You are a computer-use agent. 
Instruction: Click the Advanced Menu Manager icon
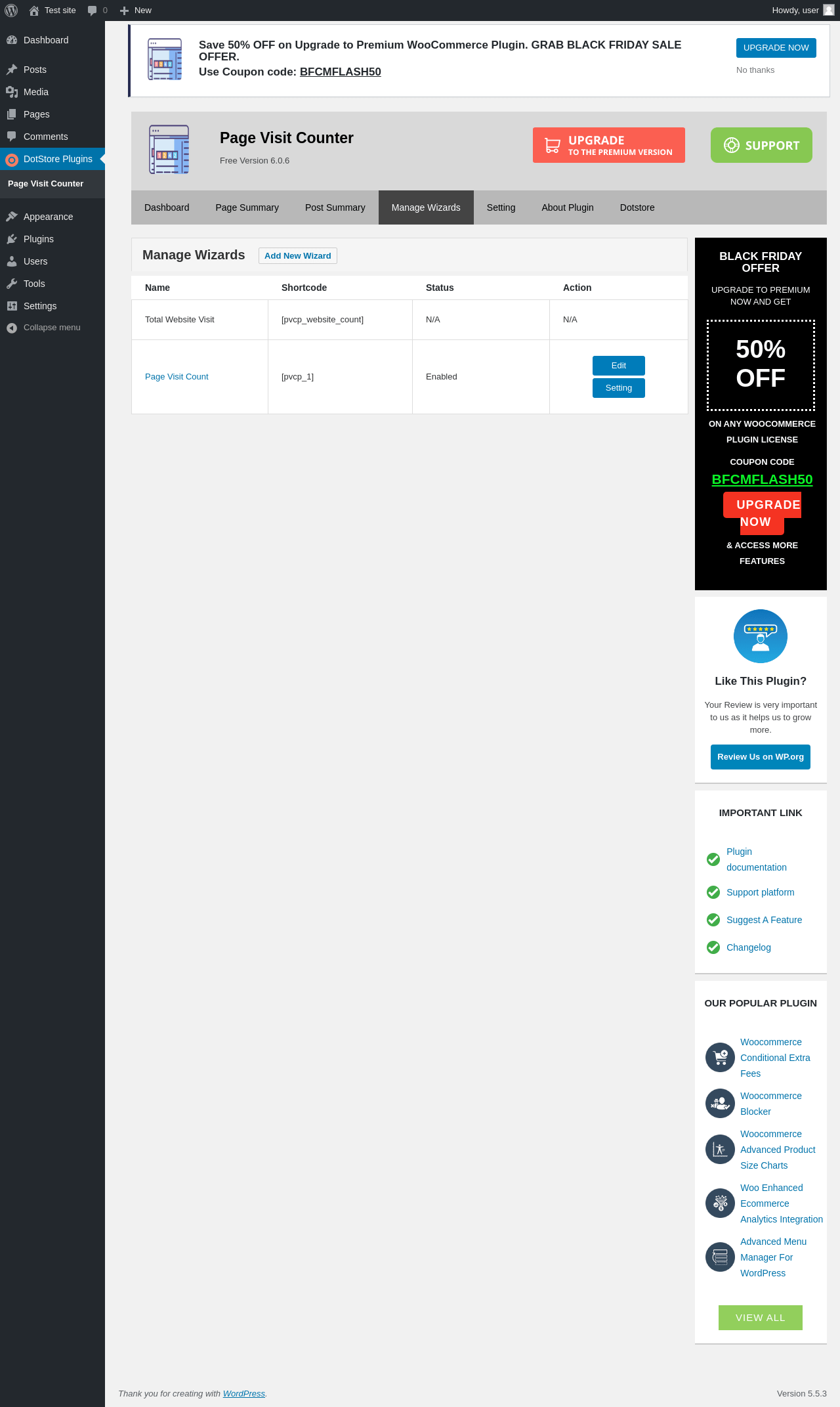click(720, 1257)
